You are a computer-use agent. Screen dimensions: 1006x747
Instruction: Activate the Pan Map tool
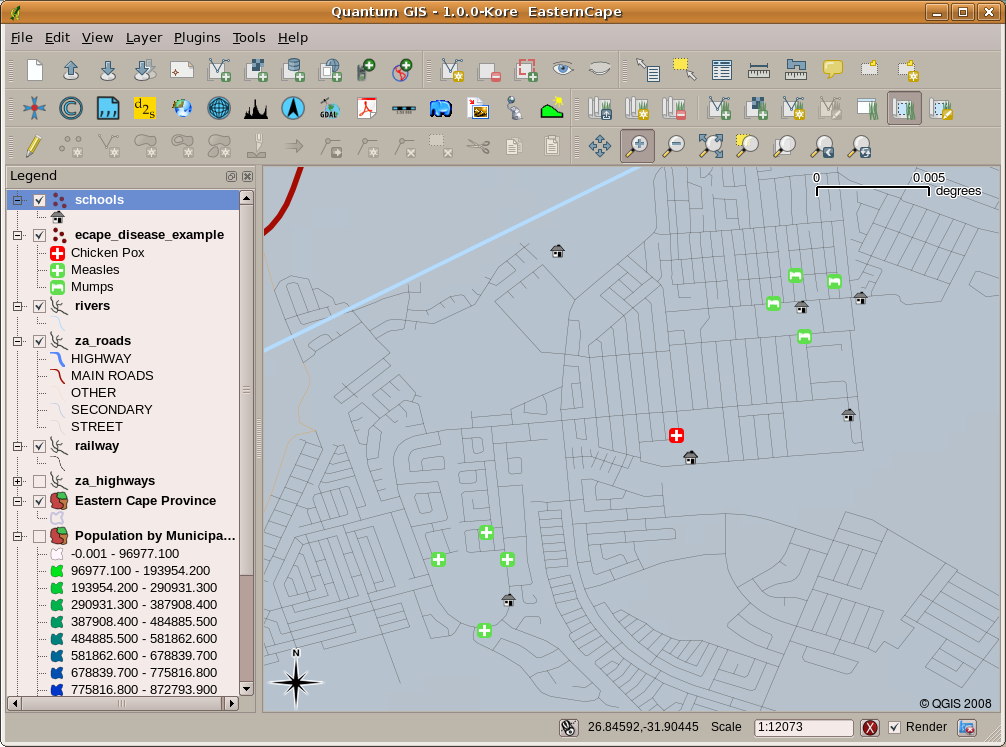pos(599,147)
